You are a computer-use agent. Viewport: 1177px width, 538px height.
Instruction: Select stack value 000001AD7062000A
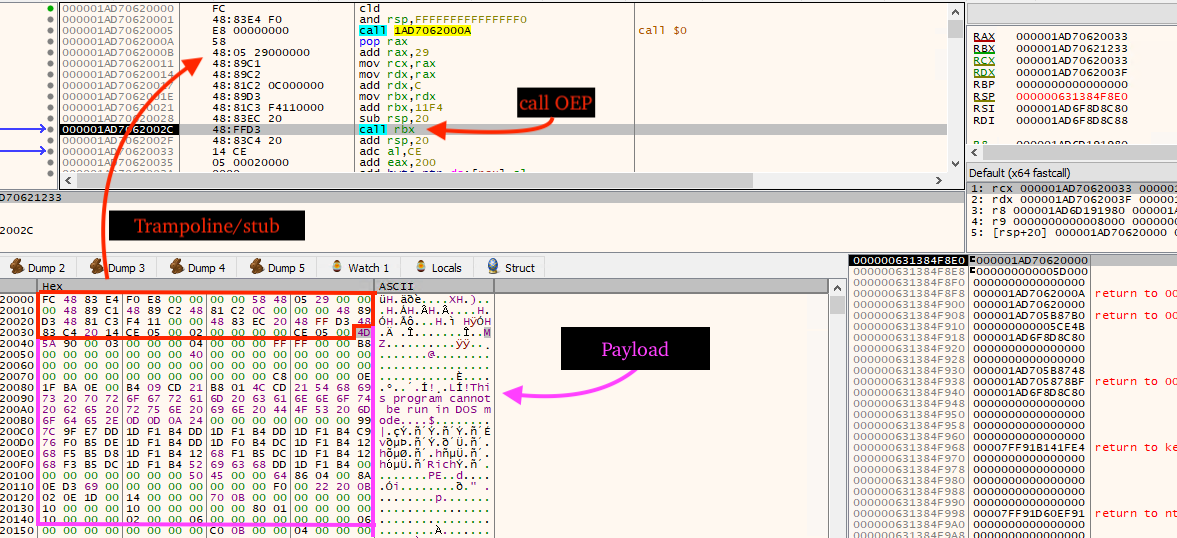point(1028,293)
